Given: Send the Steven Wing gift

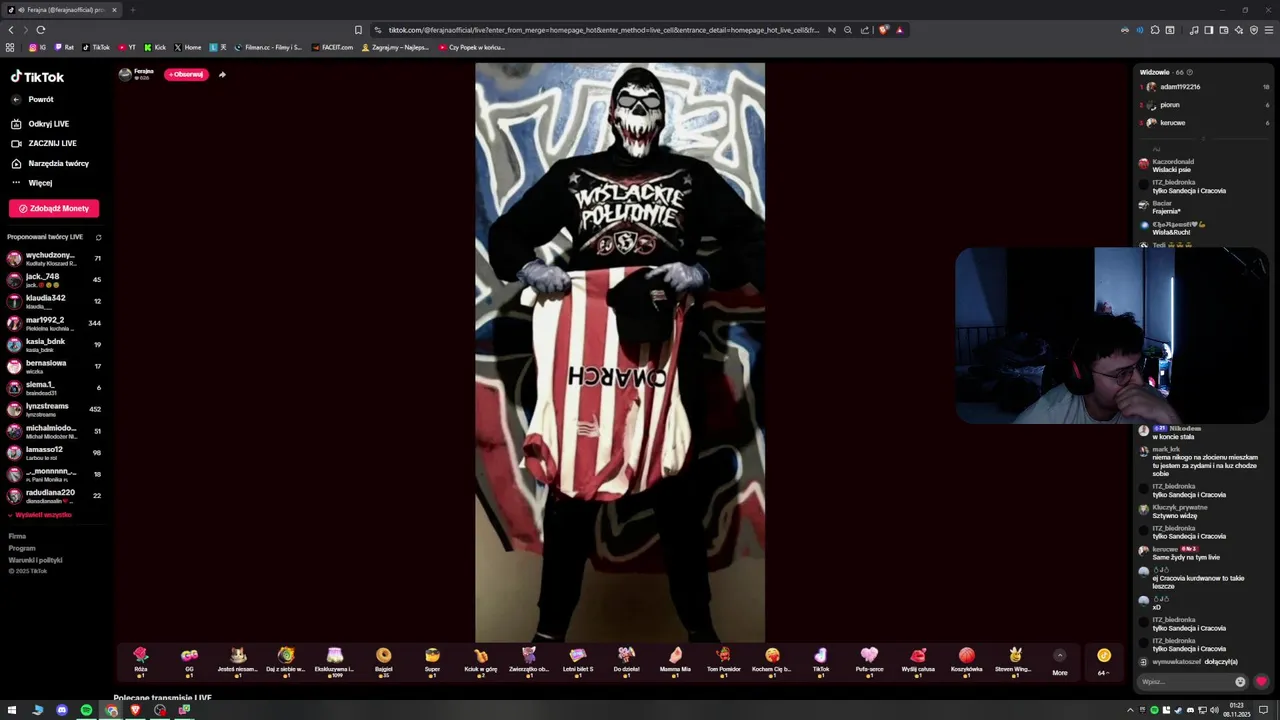Looking at the screenshot, I should (1013, 661).
